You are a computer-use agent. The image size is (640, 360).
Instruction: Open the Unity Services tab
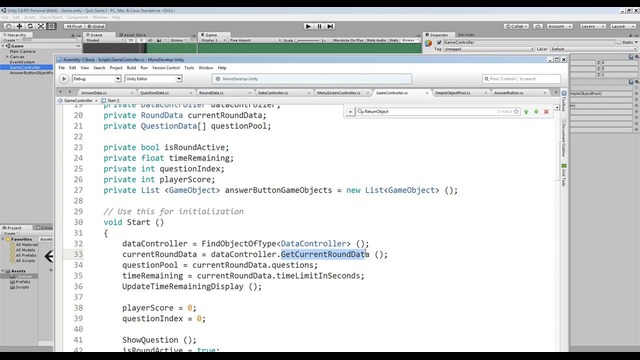click(x=466, y=35)
